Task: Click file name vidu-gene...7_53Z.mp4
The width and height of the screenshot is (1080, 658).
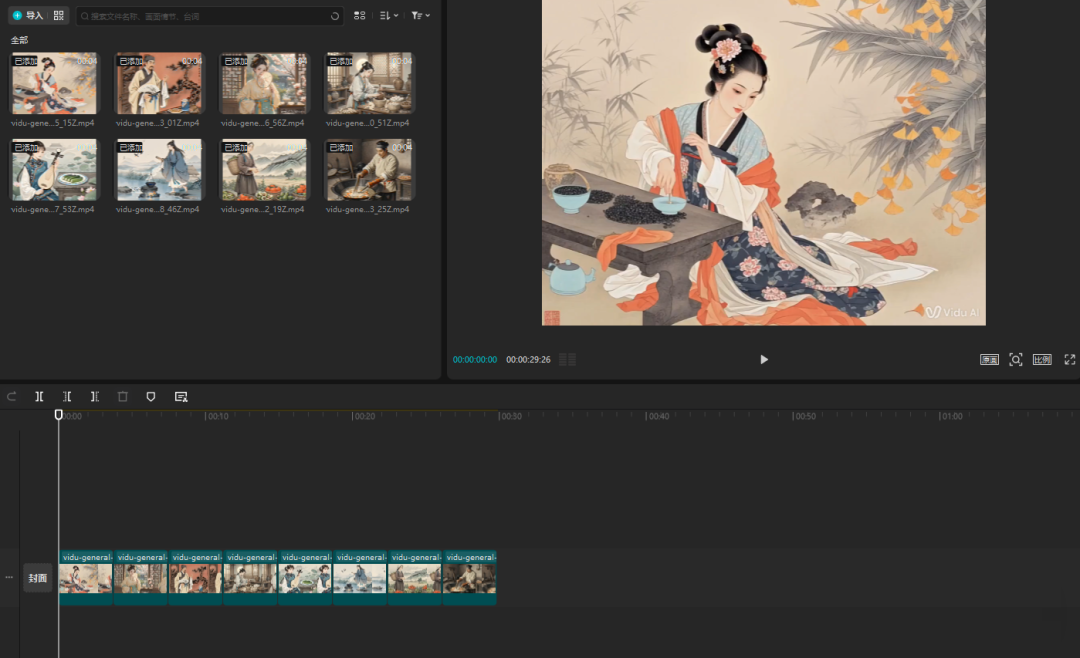Action: click(x=53, y=209)
